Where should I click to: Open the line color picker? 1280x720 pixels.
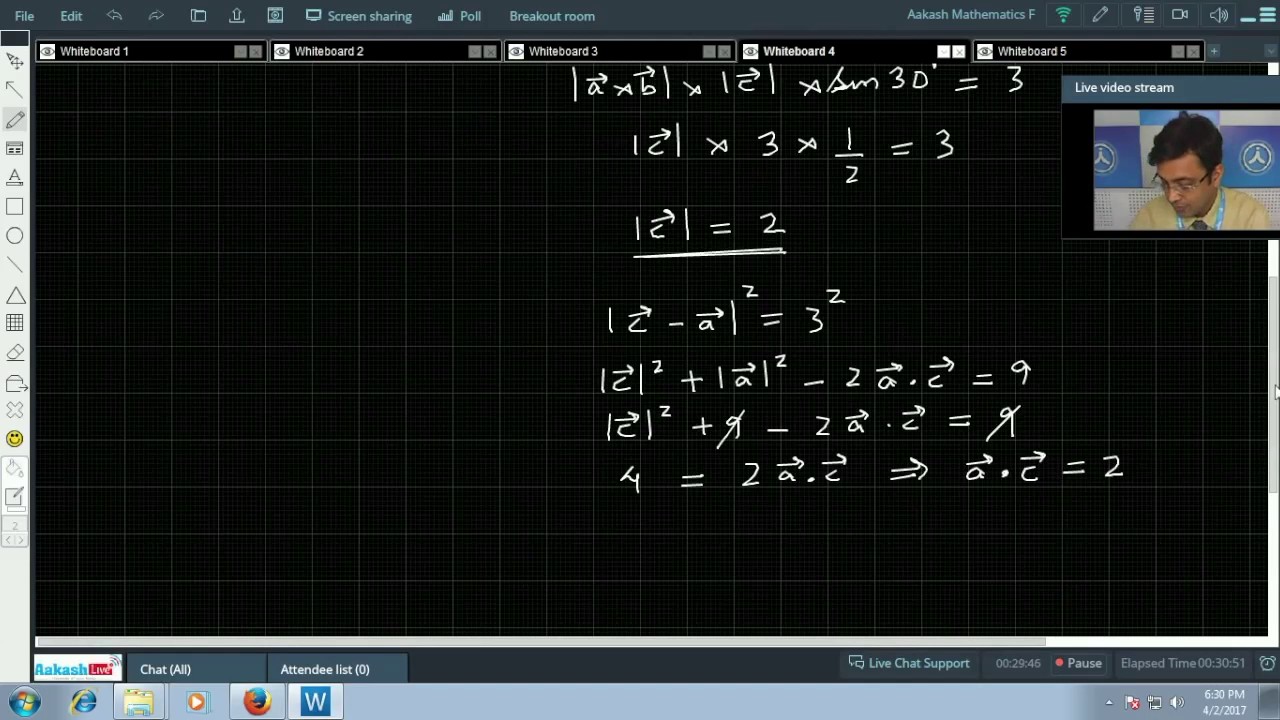tap(14, 496)
